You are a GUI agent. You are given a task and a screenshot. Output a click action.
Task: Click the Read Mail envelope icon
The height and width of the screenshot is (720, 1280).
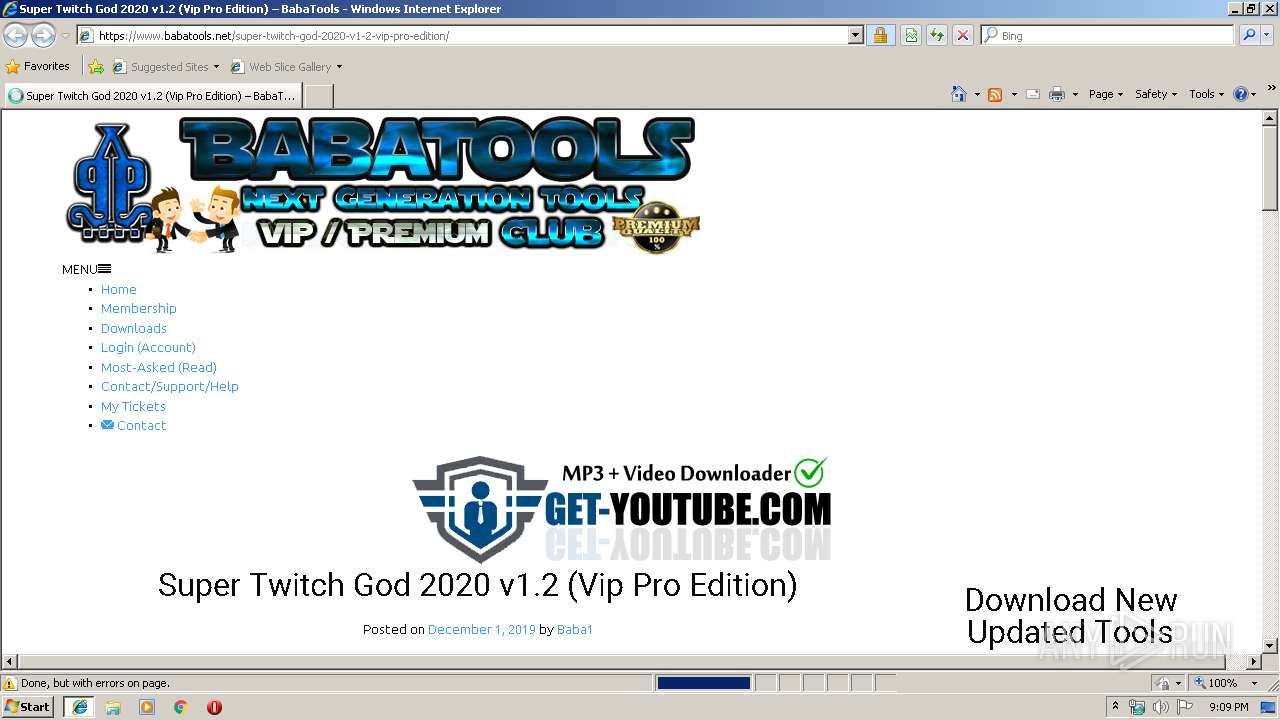[1033, 94]
